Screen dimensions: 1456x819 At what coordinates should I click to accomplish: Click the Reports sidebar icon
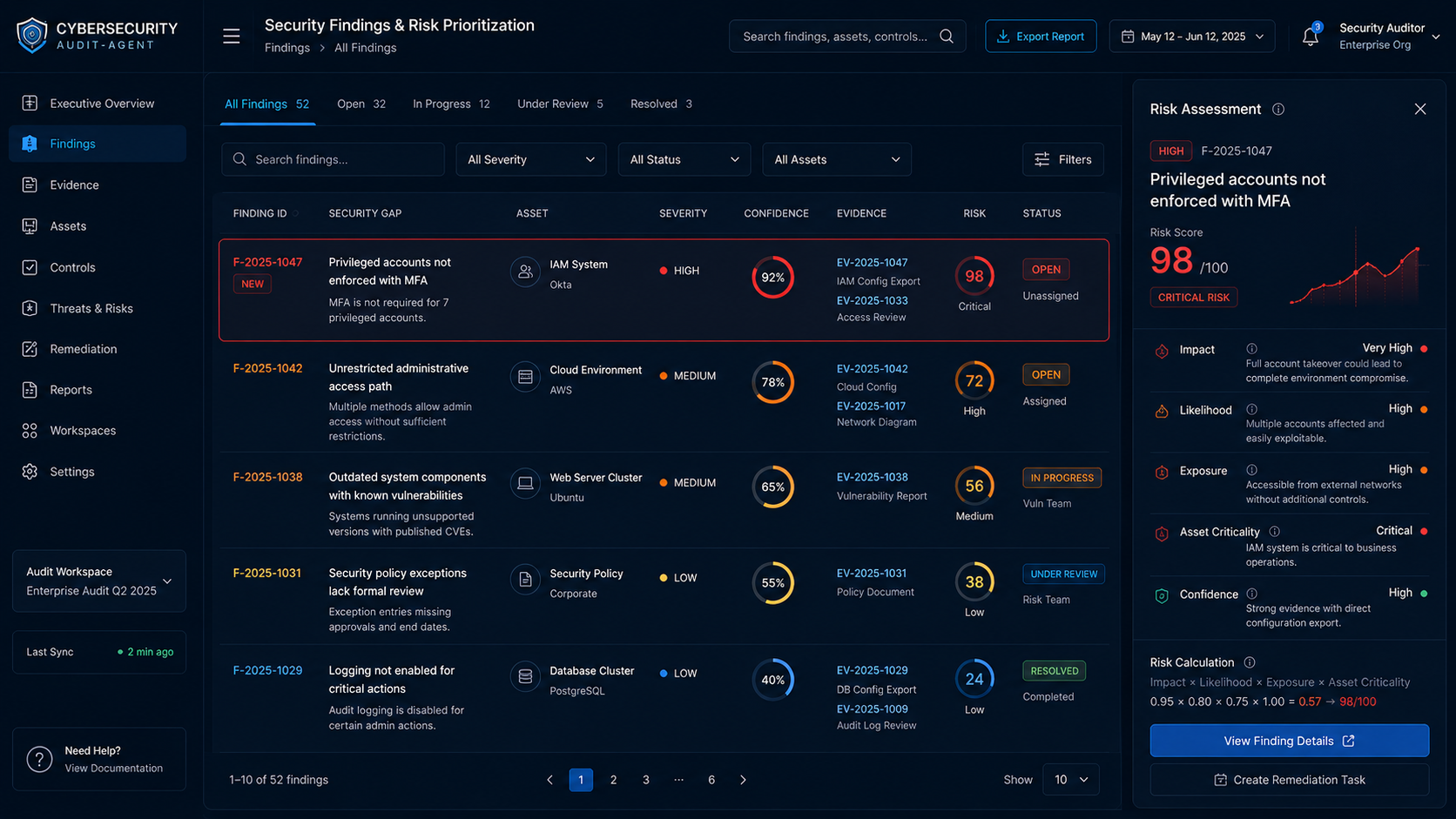(30, 390)
